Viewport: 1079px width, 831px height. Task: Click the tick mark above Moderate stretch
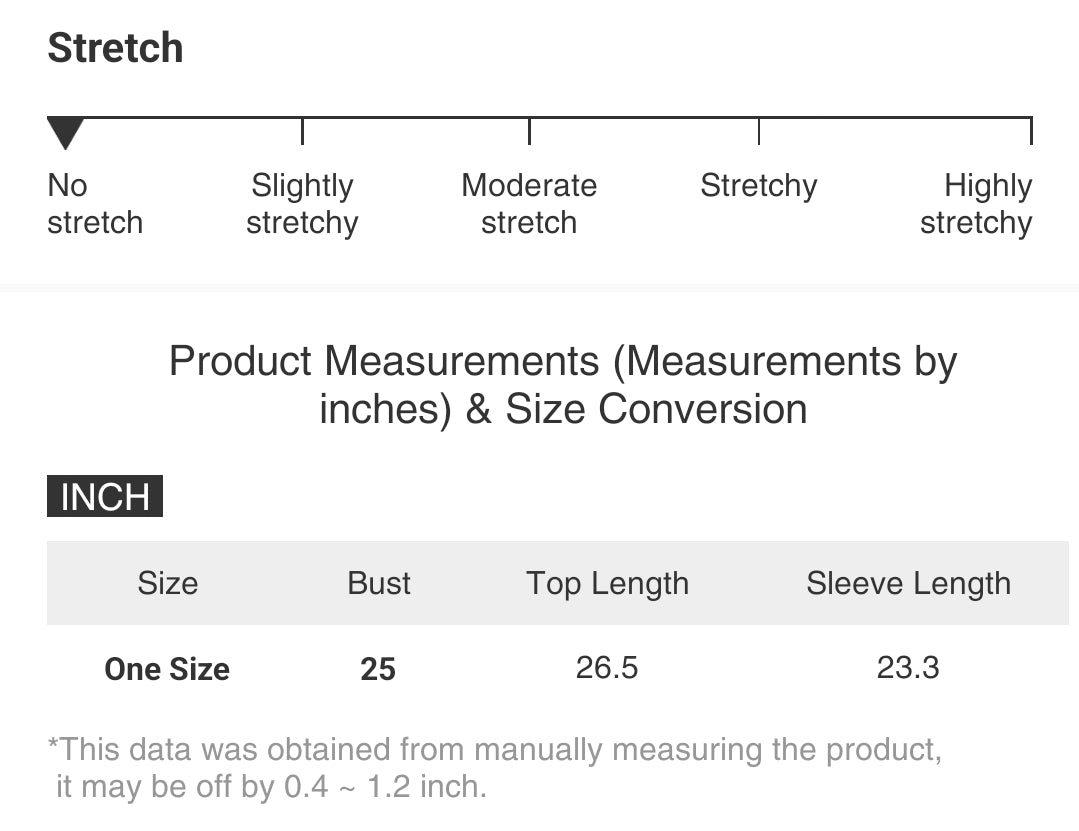click(529, 131)
